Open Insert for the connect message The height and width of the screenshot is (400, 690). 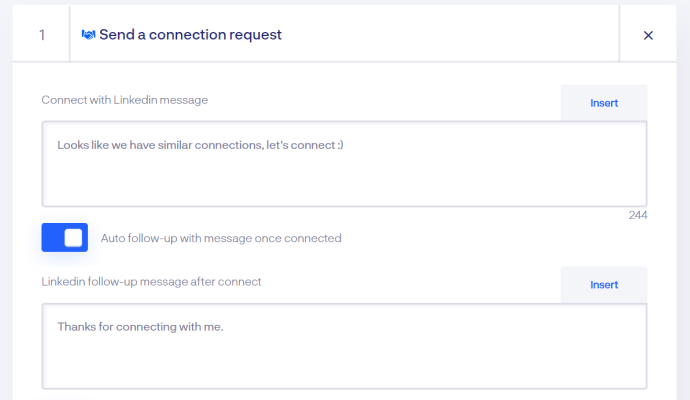coord(604,103)
